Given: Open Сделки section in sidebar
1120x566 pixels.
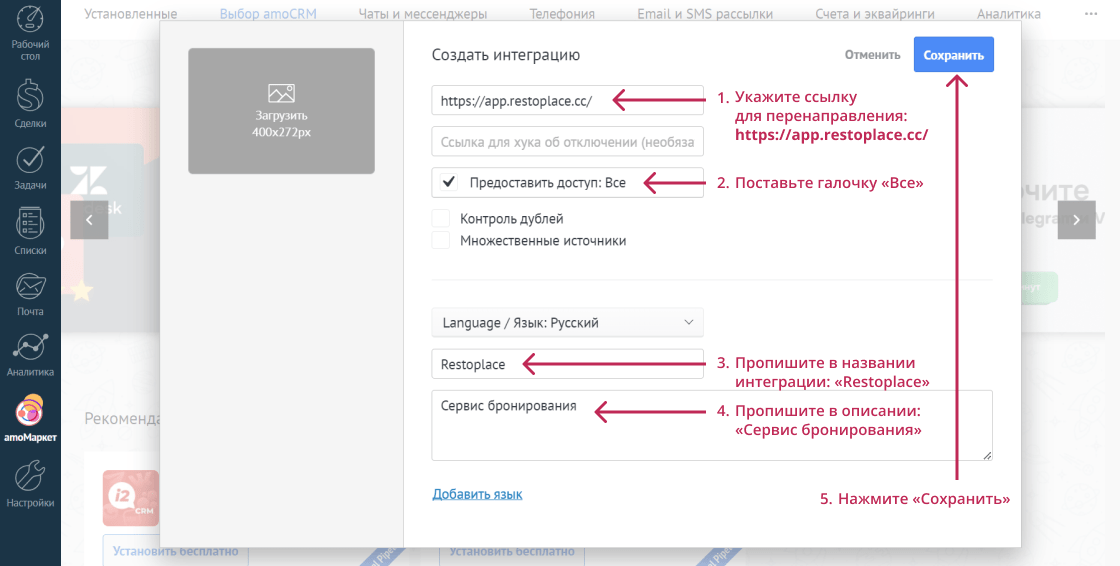Looking at the screenshot, I should coord(30,103).
